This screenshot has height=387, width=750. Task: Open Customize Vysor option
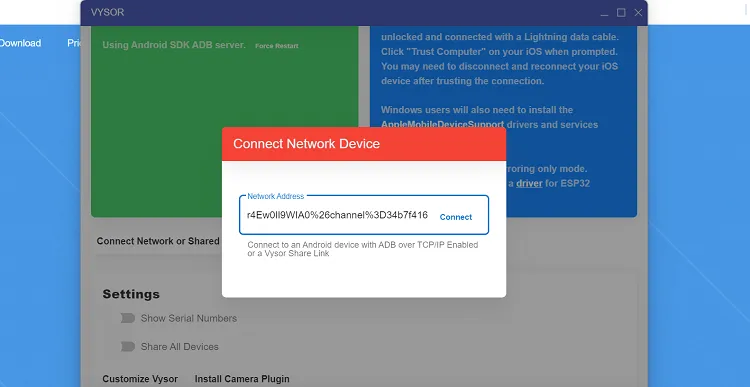140,379
